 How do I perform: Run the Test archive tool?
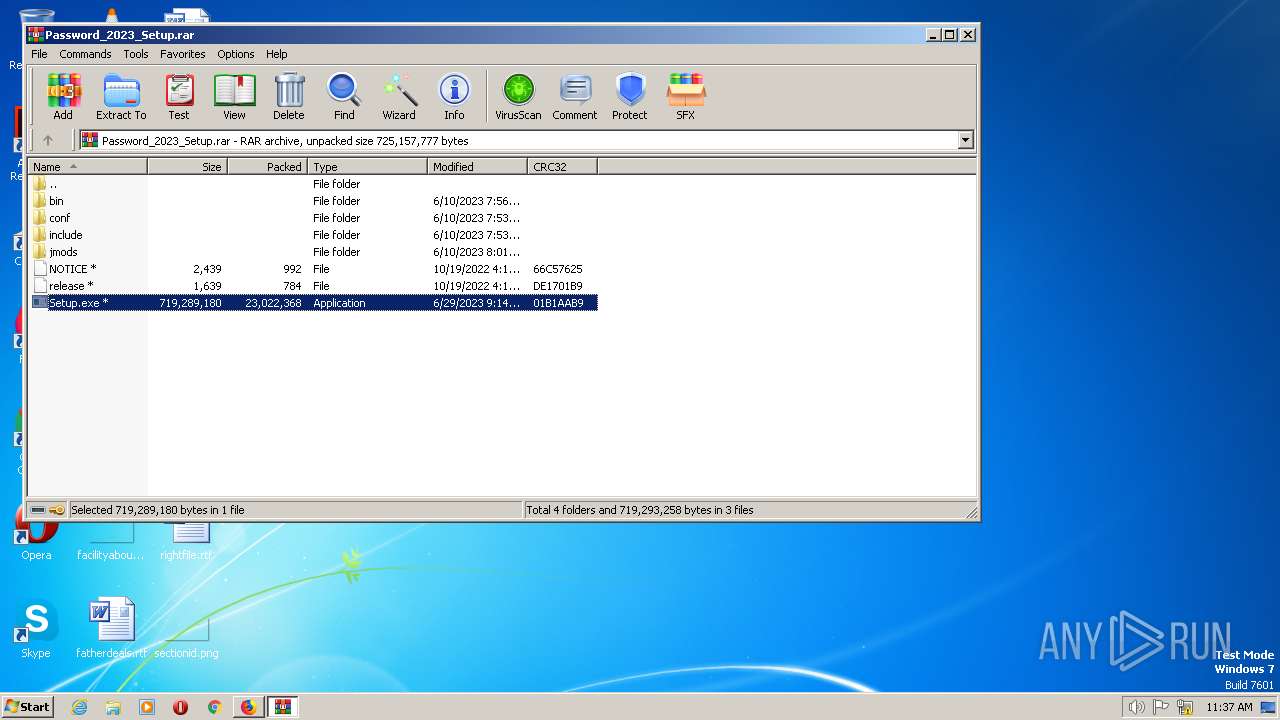179,97
